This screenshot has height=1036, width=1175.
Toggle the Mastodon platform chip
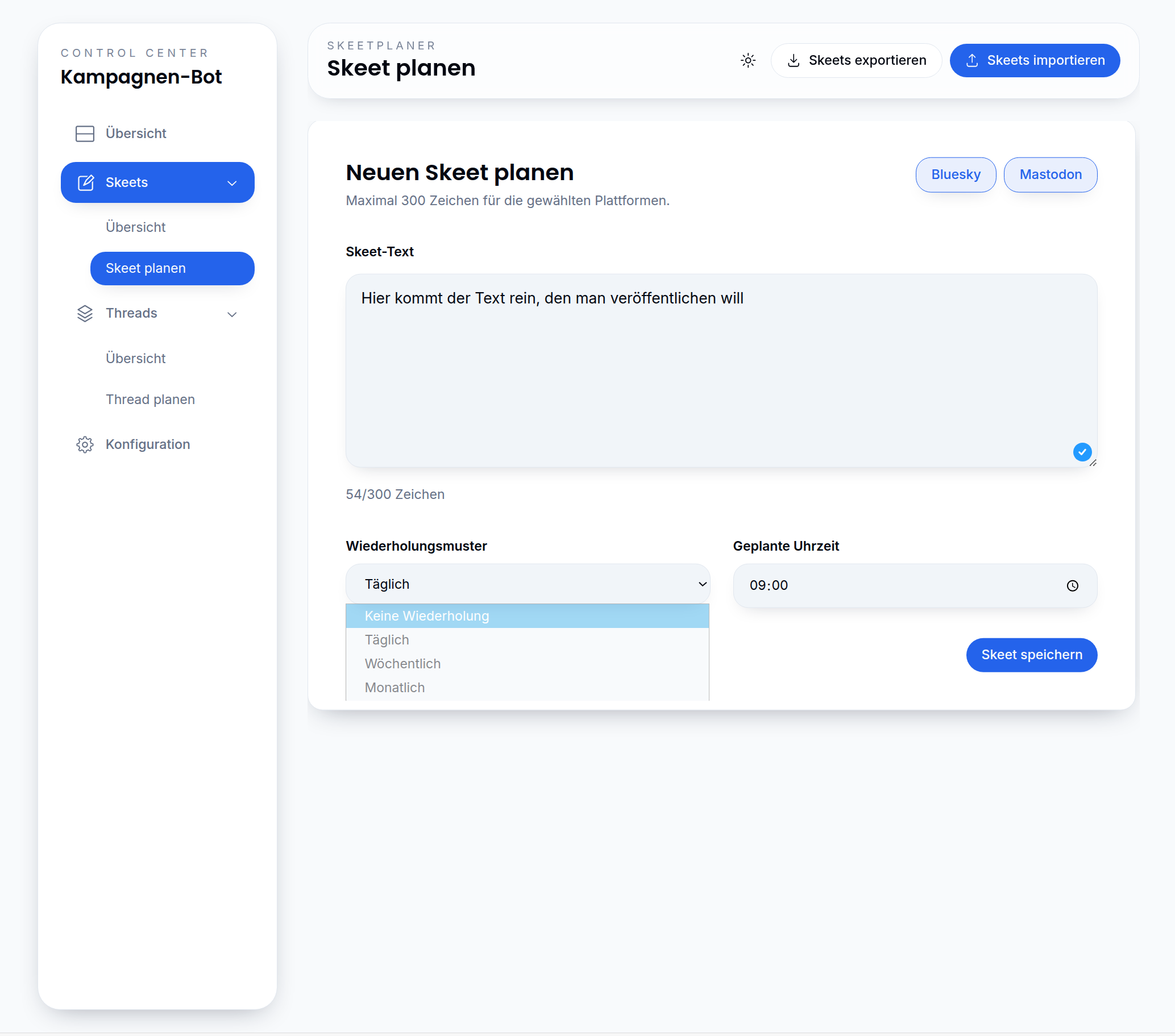(x=1050, y=174)
